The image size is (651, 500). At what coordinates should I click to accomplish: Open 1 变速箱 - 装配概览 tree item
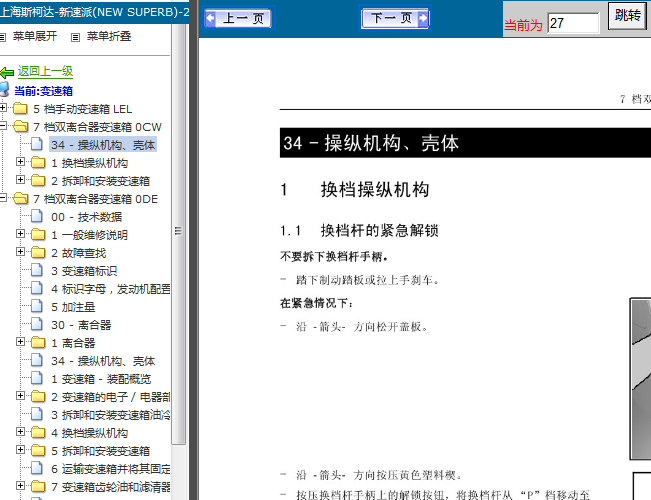[x=101, y=379]
